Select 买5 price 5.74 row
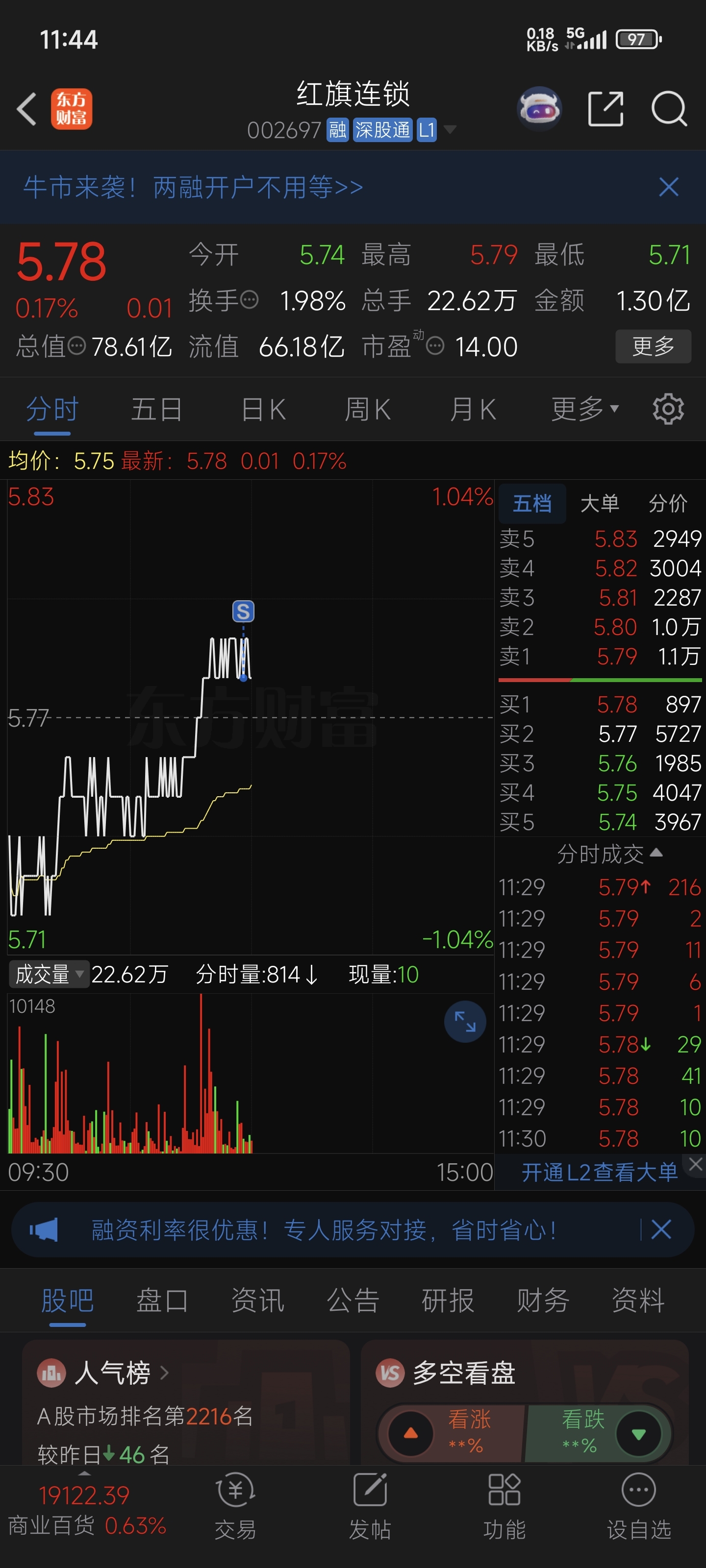Screen dimensions: 706x1568 tap(600, 822)
